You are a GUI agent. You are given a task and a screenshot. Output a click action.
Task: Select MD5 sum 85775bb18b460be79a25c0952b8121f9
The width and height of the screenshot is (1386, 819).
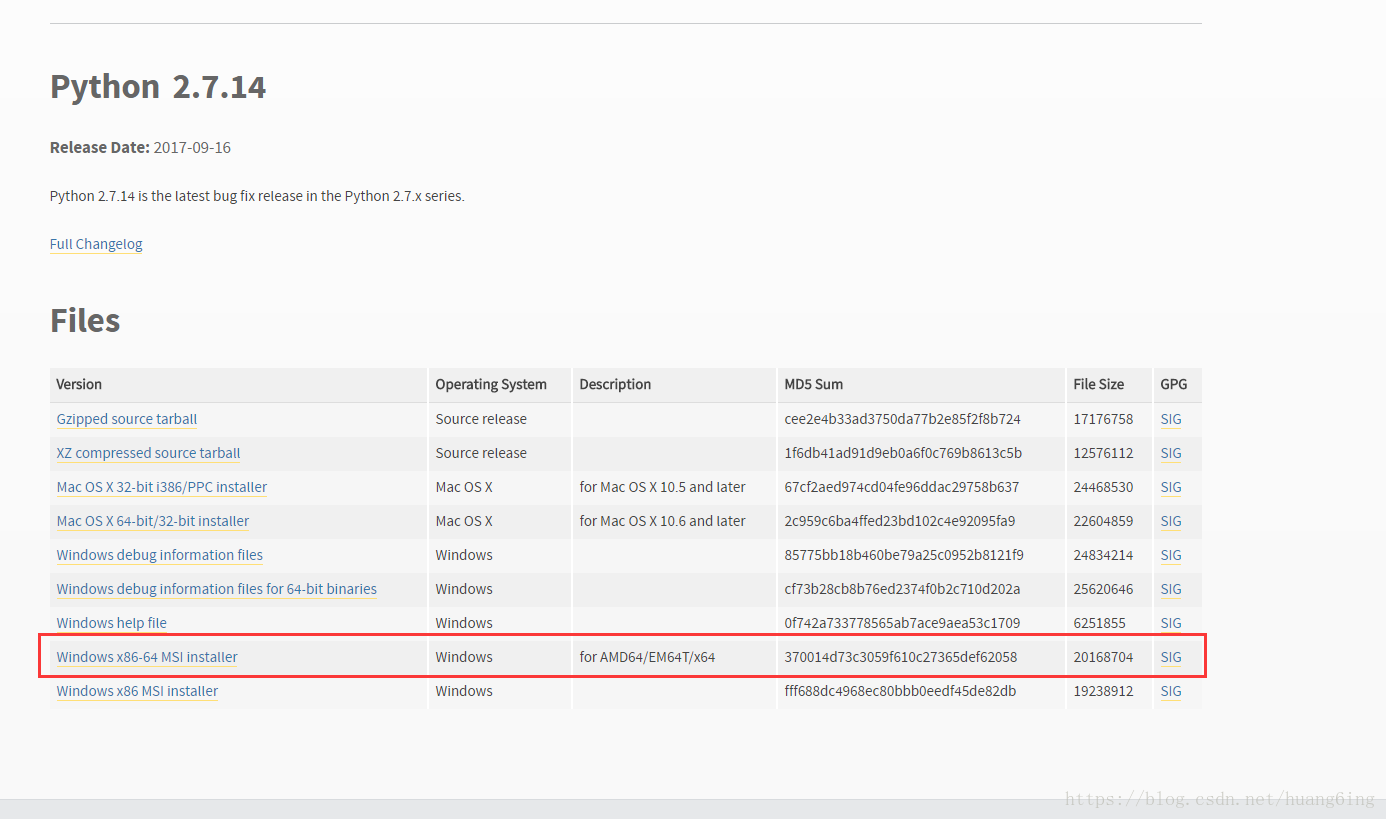point(904,555)
